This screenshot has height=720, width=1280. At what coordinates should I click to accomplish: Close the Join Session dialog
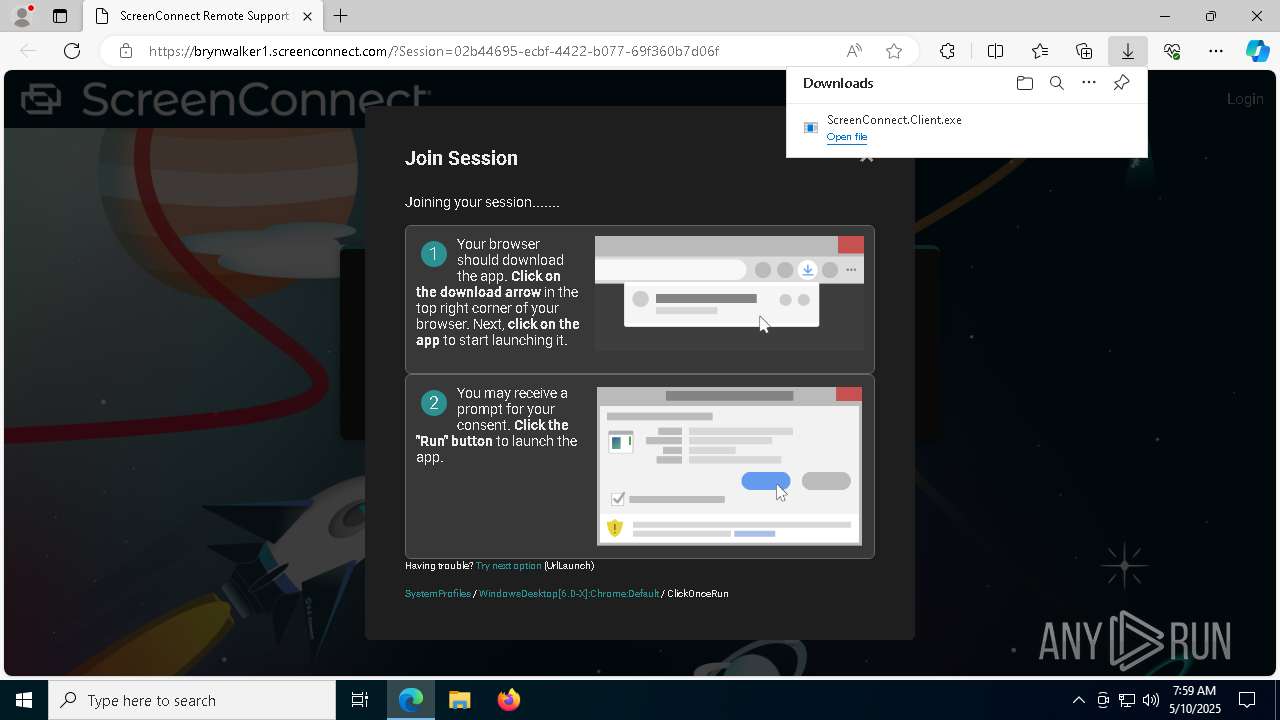click(867, 157)
